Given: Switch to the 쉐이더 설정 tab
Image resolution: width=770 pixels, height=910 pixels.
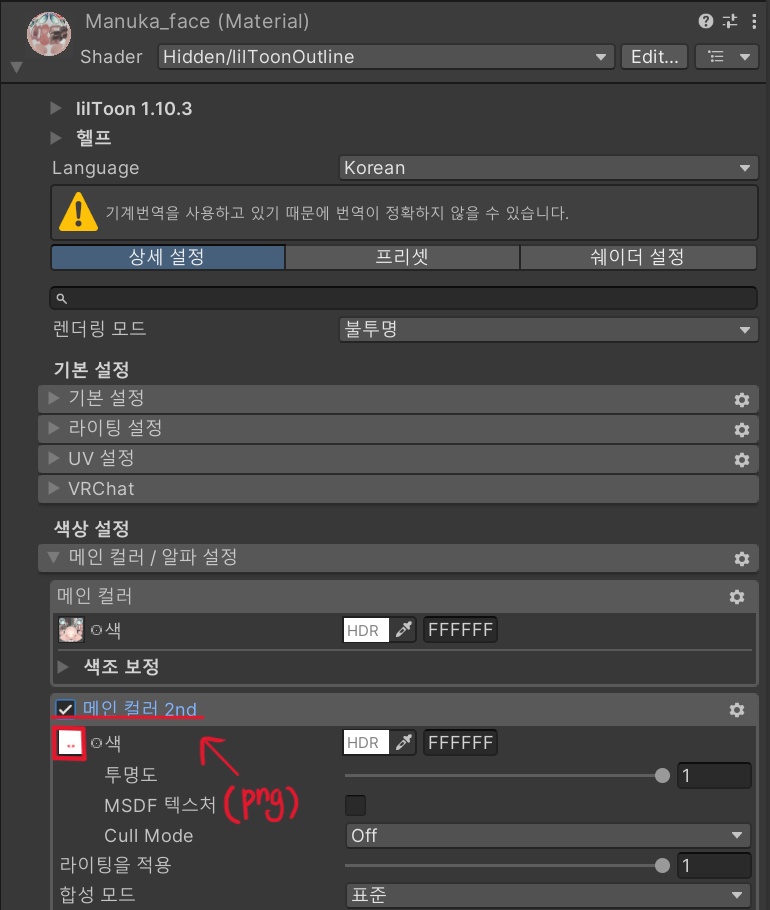Looking at the screenshot, I should click(x=638, y=257).
